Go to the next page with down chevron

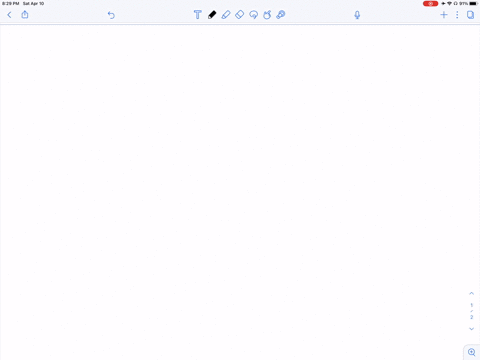coord(471,329)
